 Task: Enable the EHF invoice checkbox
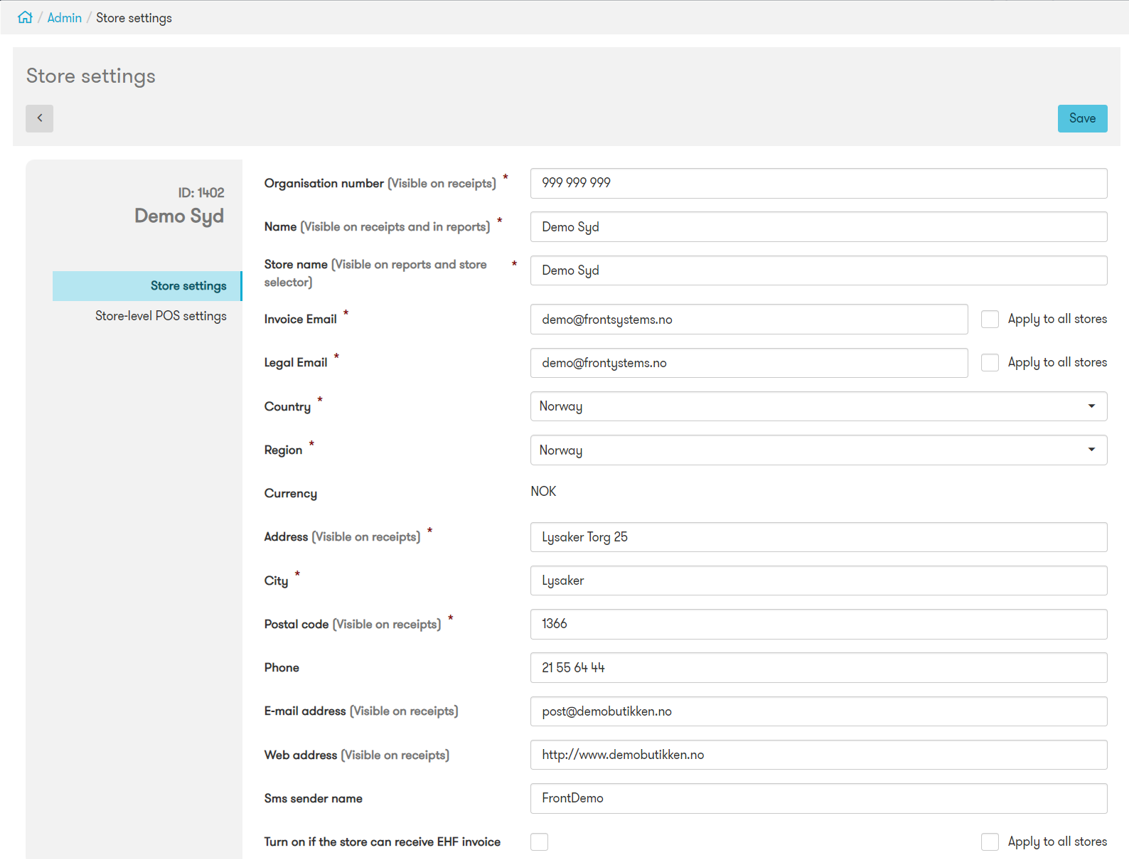(539, 842)
